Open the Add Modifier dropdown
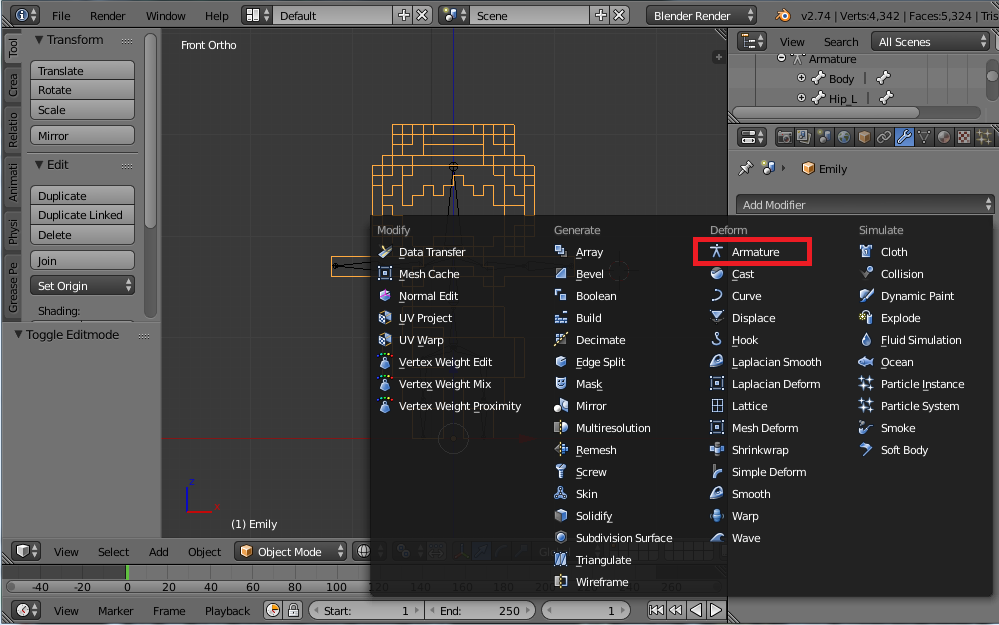 click(865, 205)
